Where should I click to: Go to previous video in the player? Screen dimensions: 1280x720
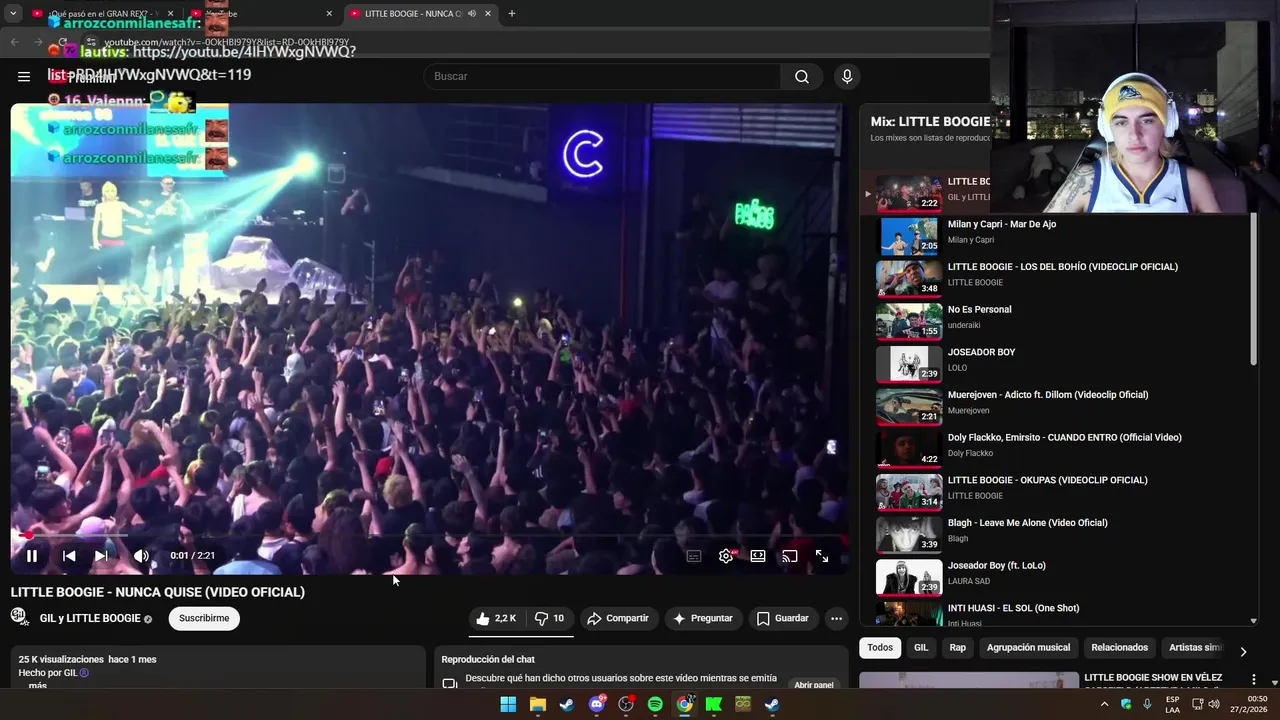point(69,556)
